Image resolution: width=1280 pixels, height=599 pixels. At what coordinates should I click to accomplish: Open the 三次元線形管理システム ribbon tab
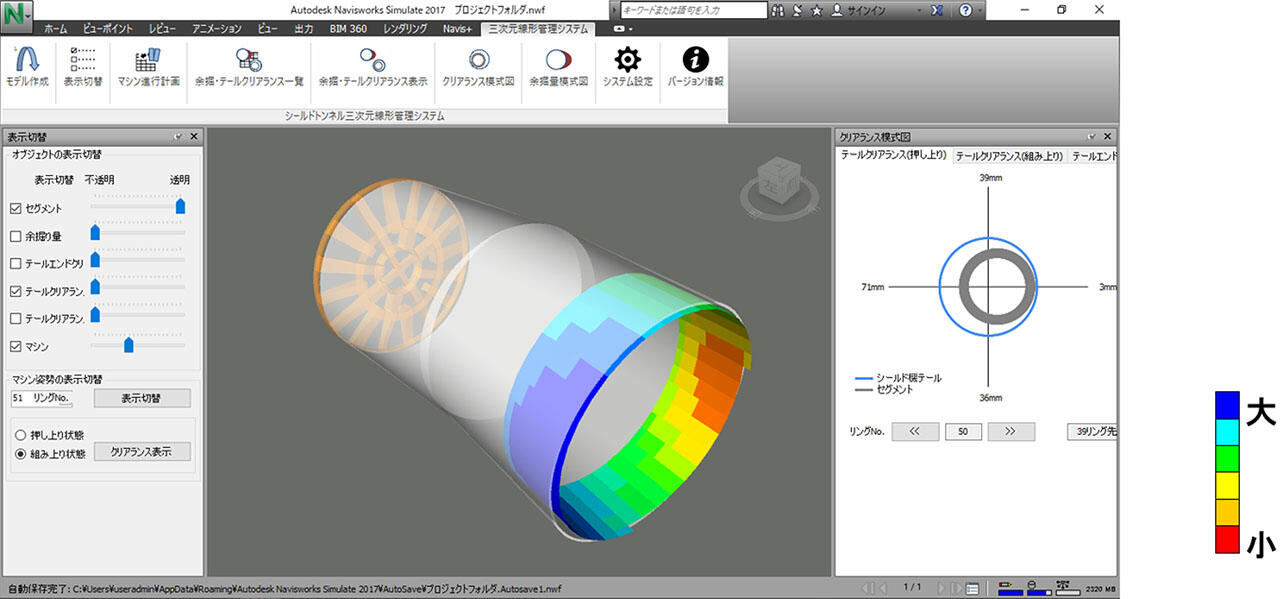(537, 29)
